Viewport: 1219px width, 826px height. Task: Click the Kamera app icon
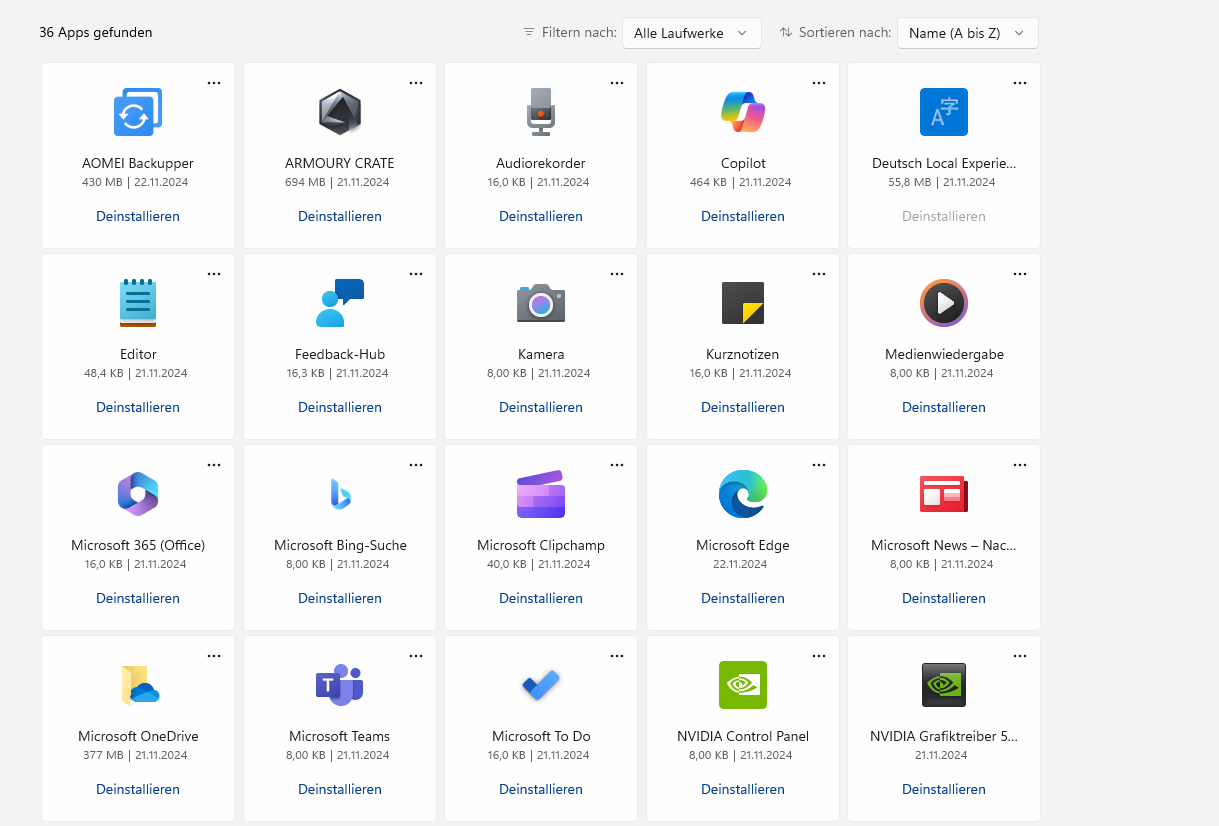(x=541, y=303)
